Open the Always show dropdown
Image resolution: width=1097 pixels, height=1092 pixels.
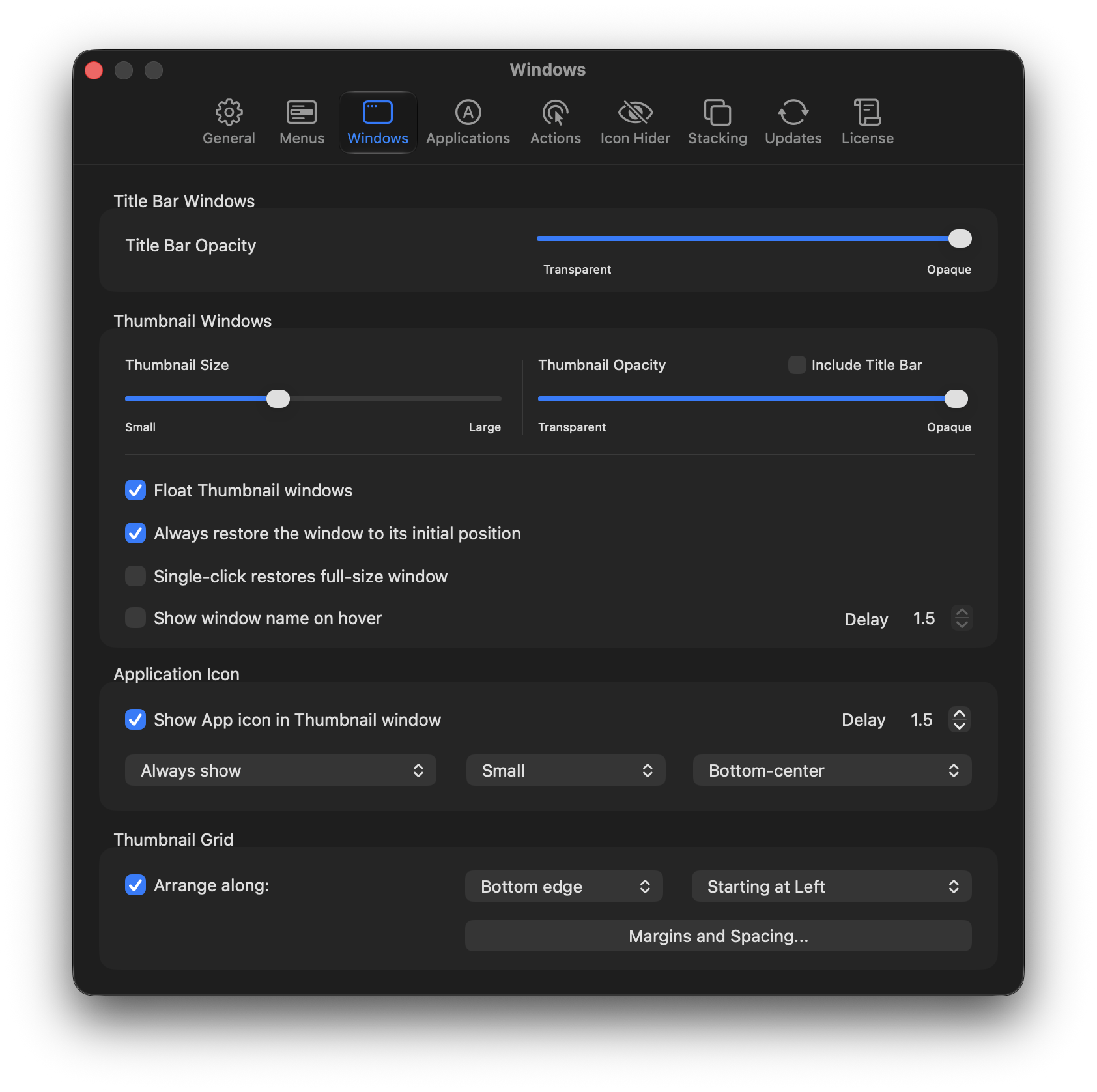(x=280, y=770)
